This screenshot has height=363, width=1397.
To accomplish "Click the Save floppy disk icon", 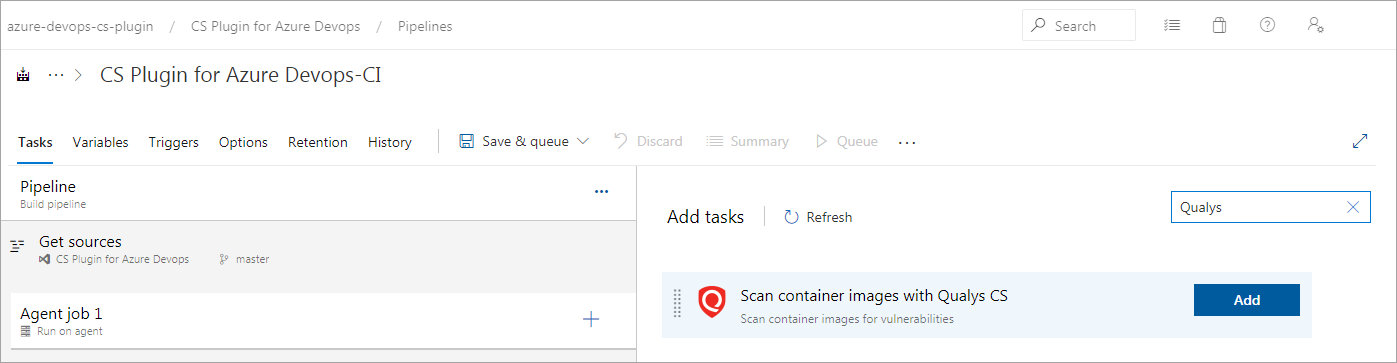I will 466,141.
